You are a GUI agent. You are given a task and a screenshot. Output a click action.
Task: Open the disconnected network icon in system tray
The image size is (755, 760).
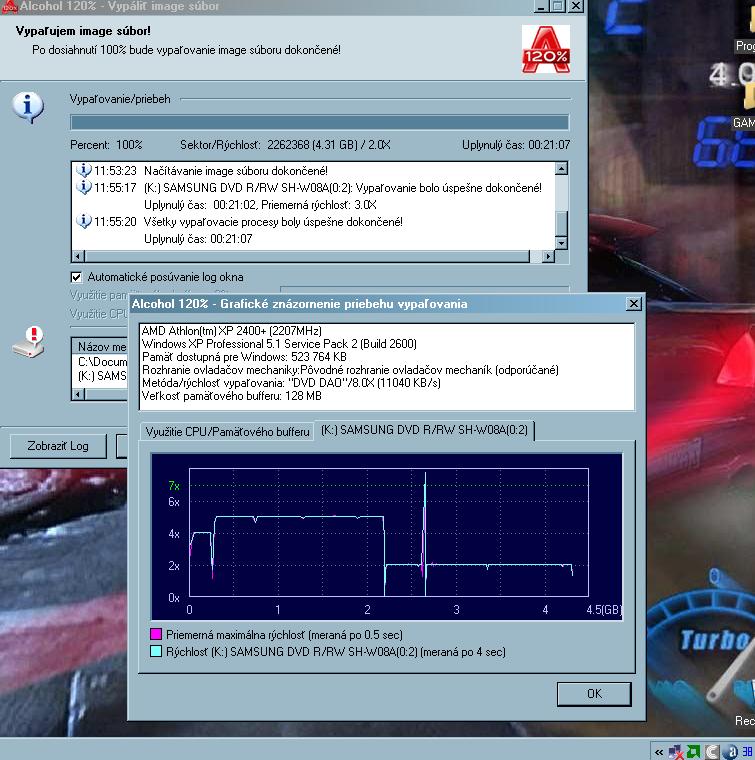pos(676,751)
